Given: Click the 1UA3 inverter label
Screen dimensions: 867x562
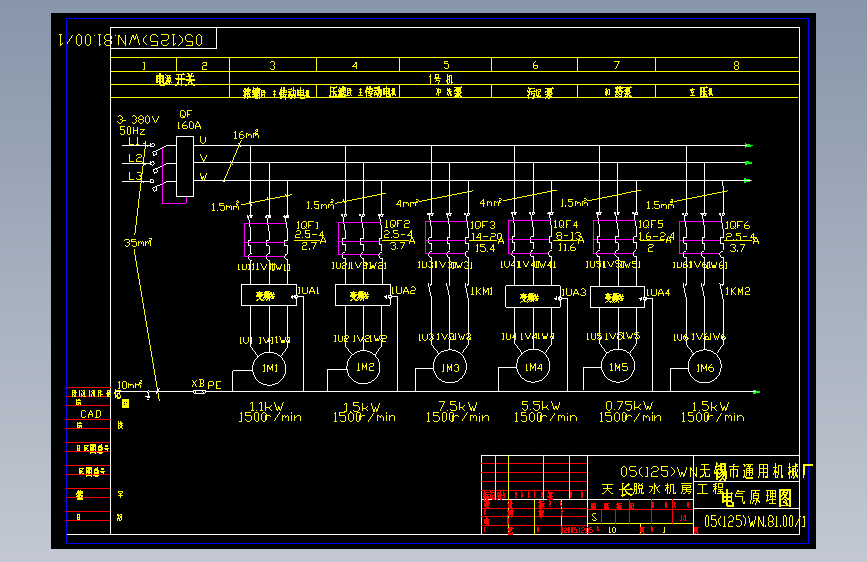Looking at the screenshot, I should point(574,292).
